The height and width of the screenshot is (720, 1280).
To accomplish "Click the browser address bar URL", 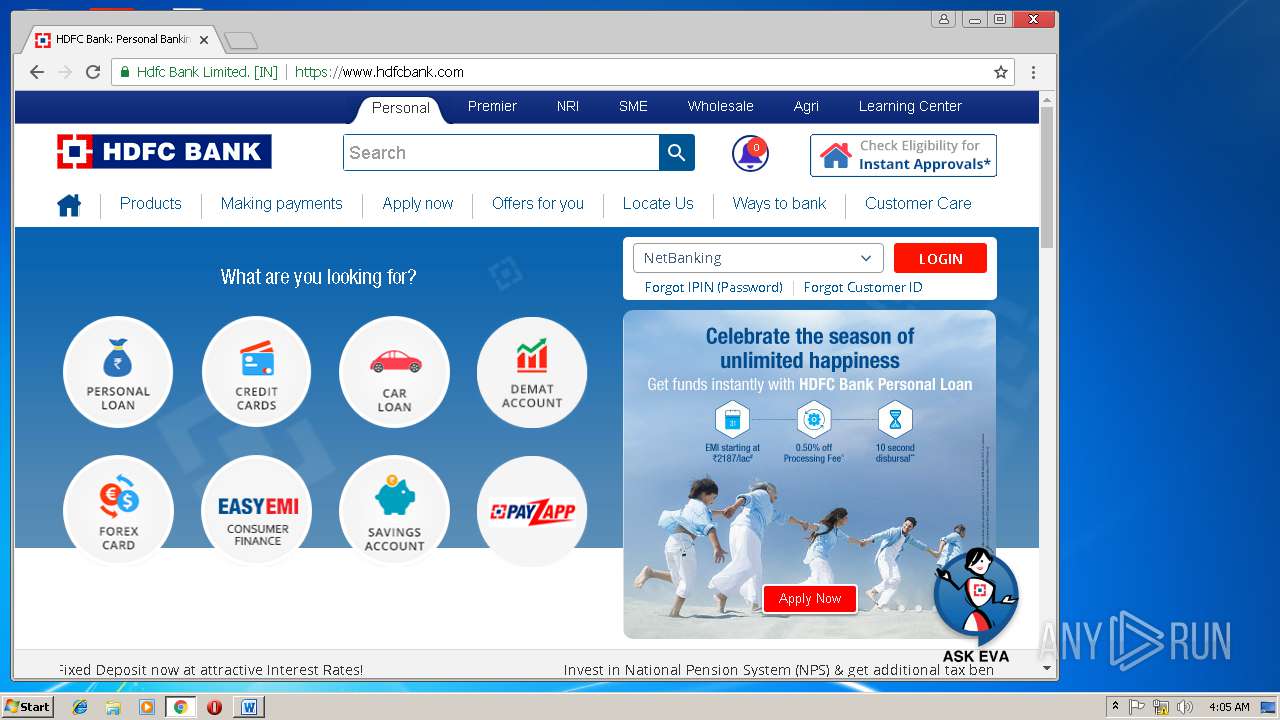I will [x=379, y=72].
